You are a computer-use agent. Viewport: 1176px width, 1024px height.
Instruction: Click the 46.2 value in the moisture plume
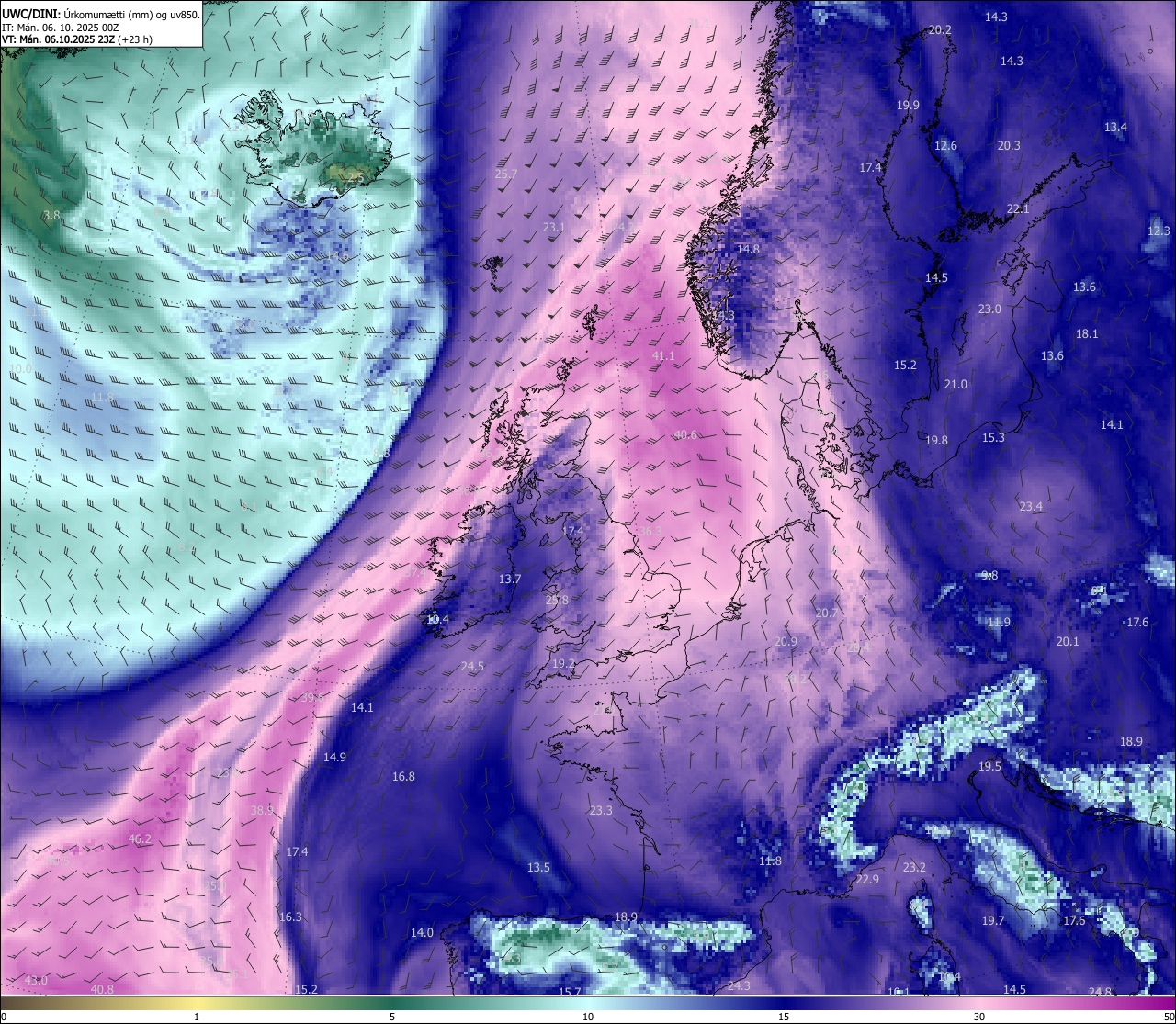click(140, 839)
